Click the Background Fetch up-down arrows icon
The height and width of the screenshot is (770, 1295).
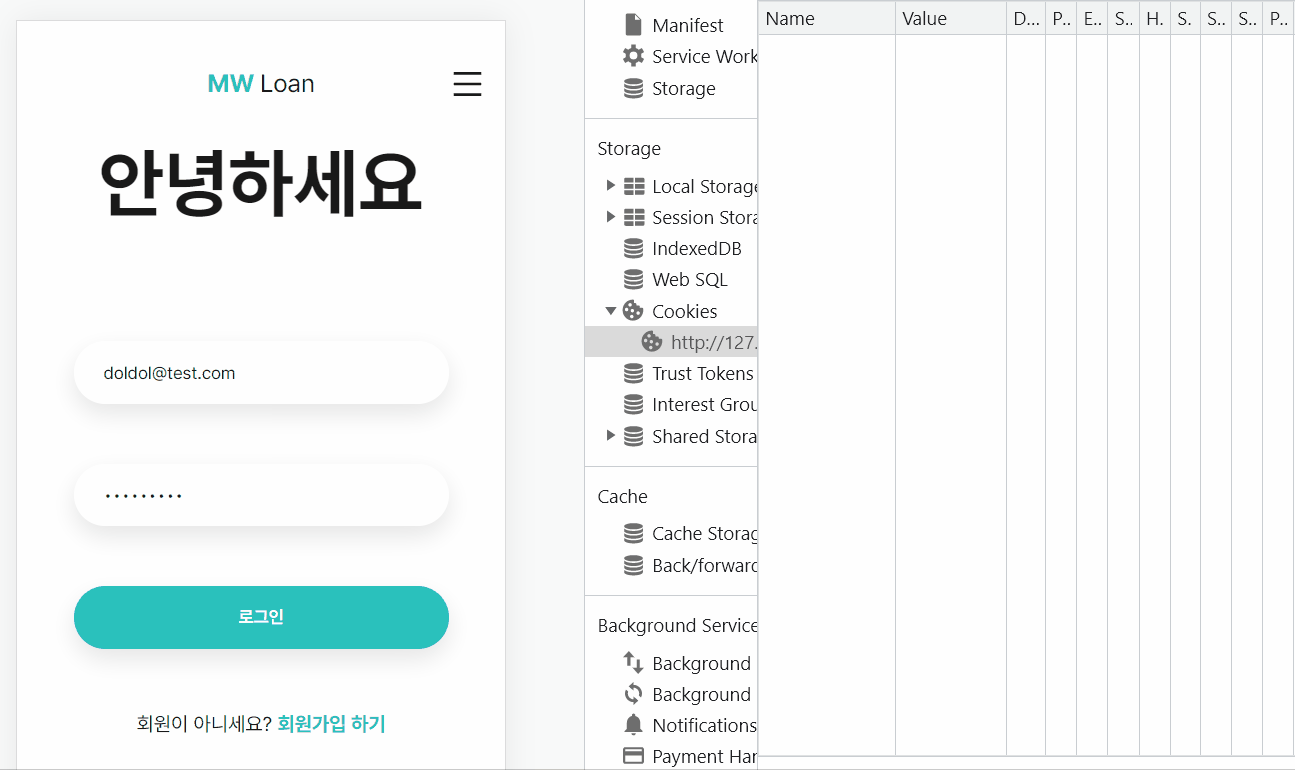coord(633,663)
